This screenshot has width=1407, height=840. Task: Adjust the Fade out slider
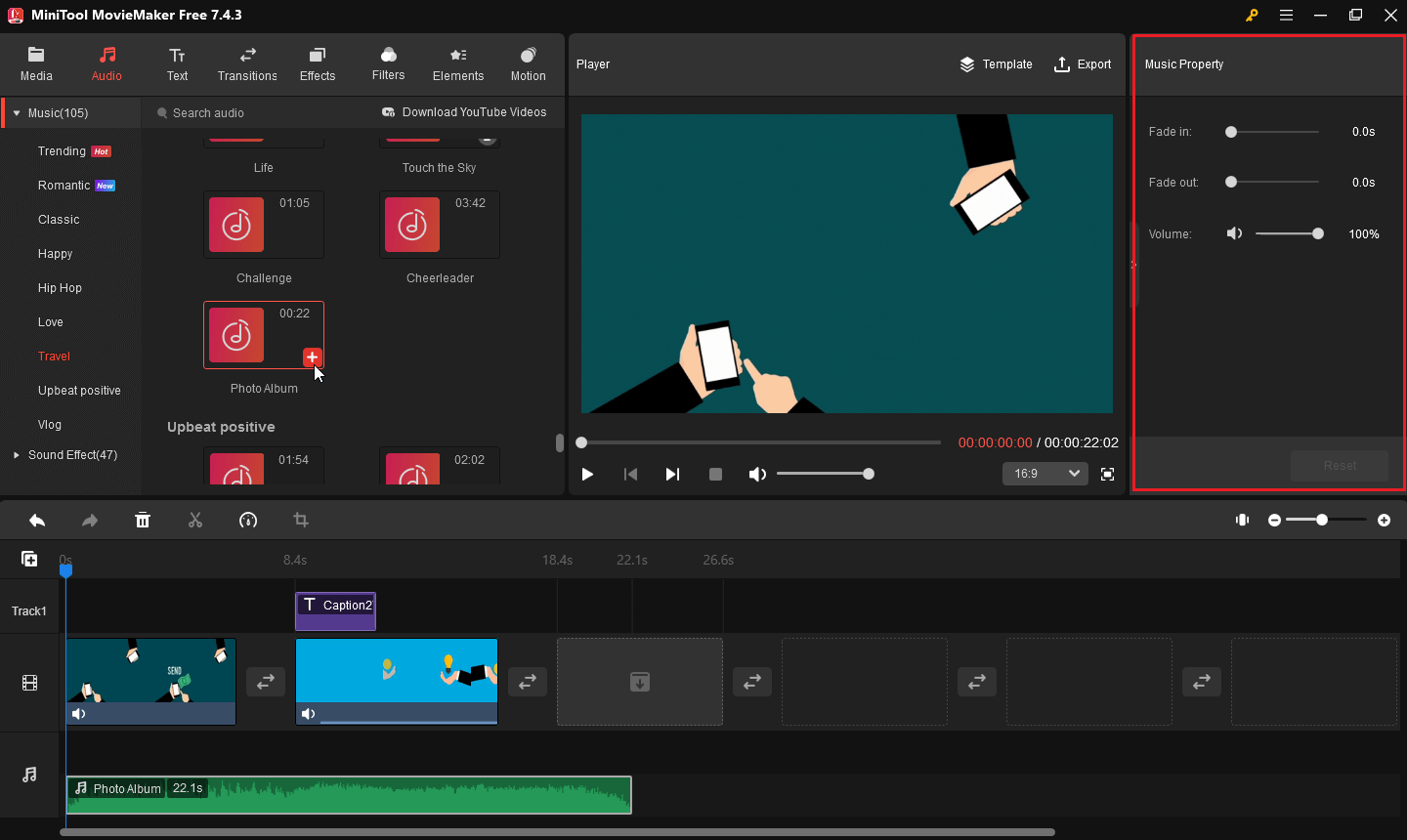(x=1273, y=182)
